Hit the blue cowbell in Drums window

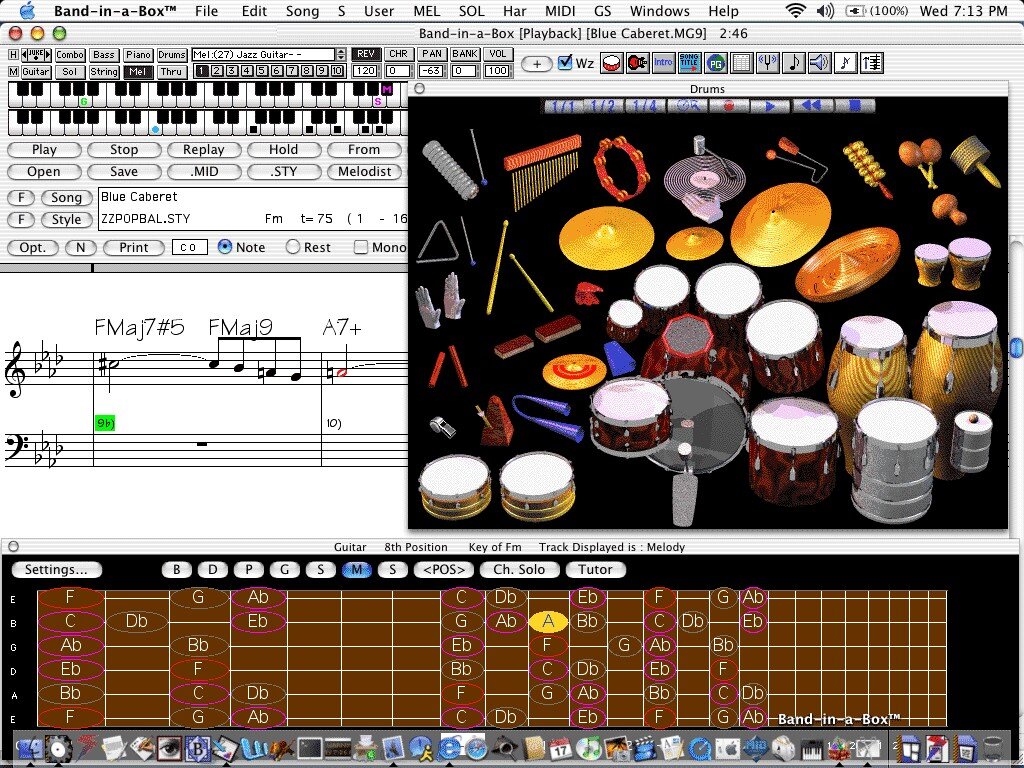[618, 358]
